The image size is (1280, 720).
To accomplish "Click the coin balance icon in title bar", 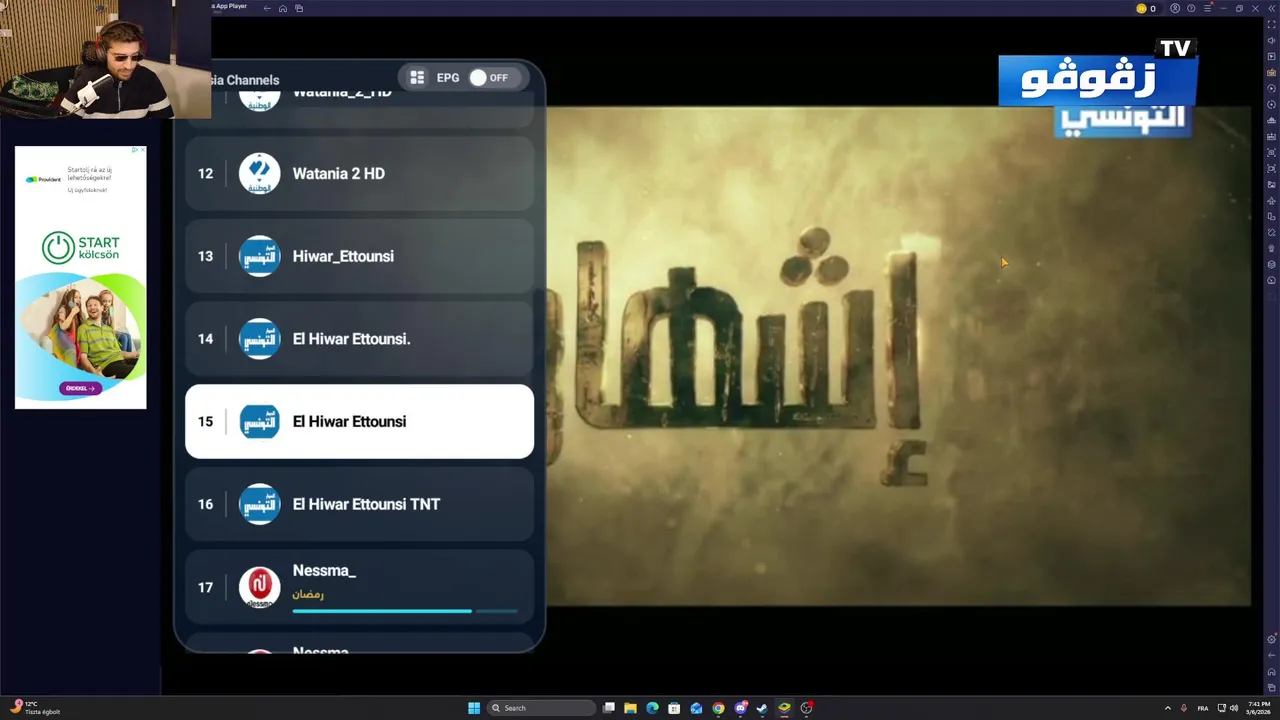I will (1141, 8).
